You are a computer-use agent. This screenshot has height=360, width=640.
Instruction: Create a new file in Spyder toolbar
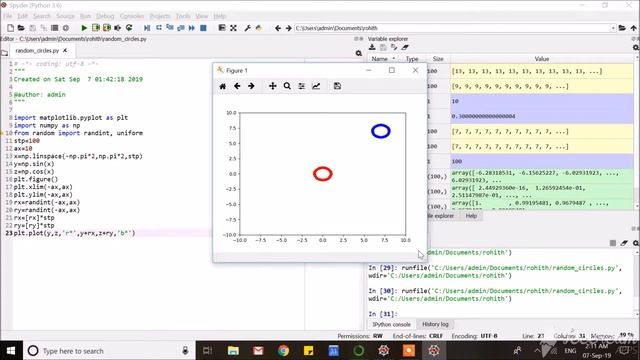tap(11, 28)
